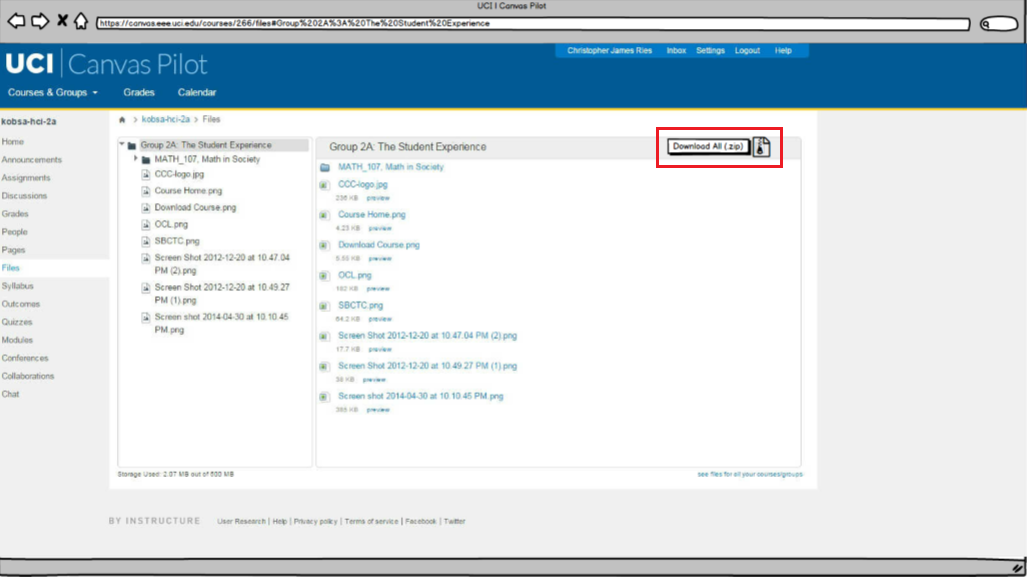Open Calendar from the top navigation

point(197,93)
